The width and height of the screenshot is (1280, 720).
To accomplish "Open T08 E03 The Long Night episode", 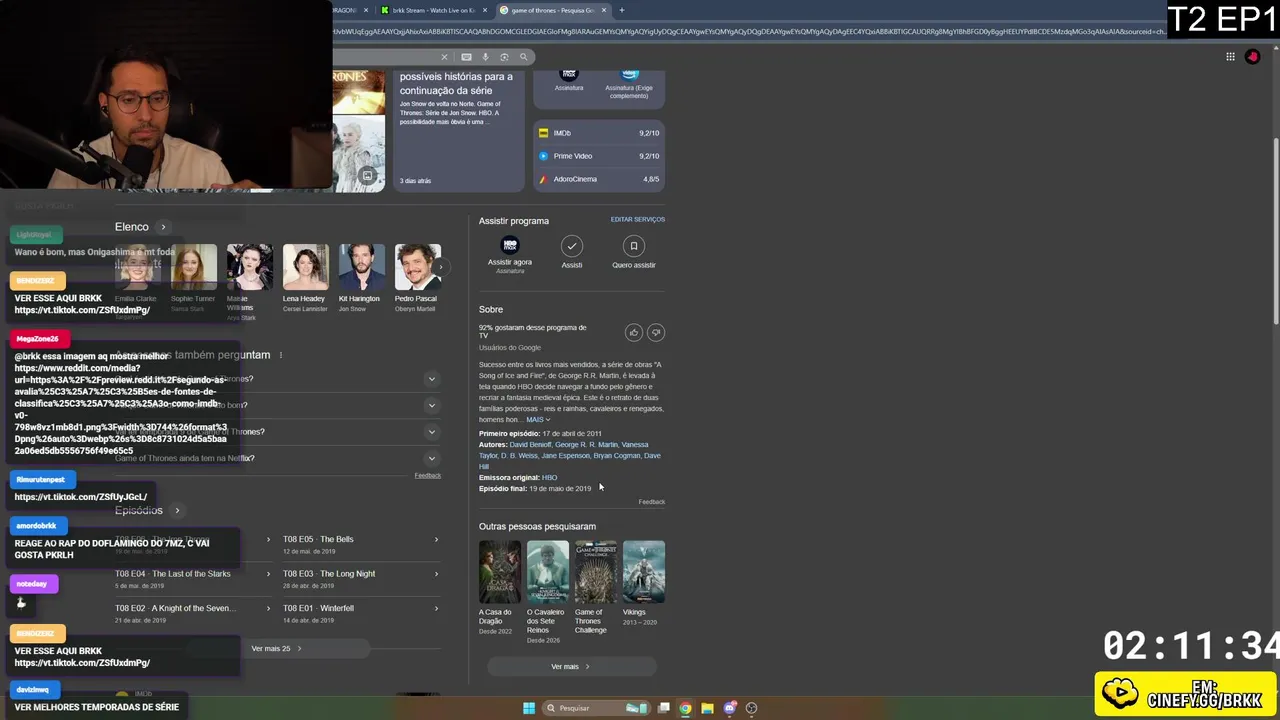I will 360,579.
